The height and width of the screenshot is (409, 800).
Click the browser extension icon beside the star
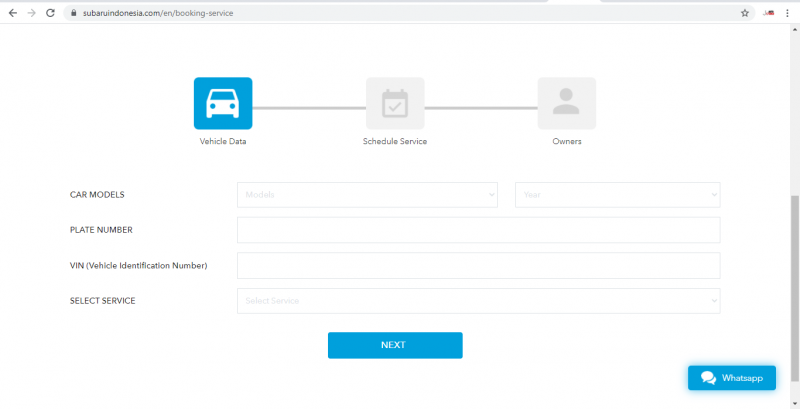coord(768,13)
